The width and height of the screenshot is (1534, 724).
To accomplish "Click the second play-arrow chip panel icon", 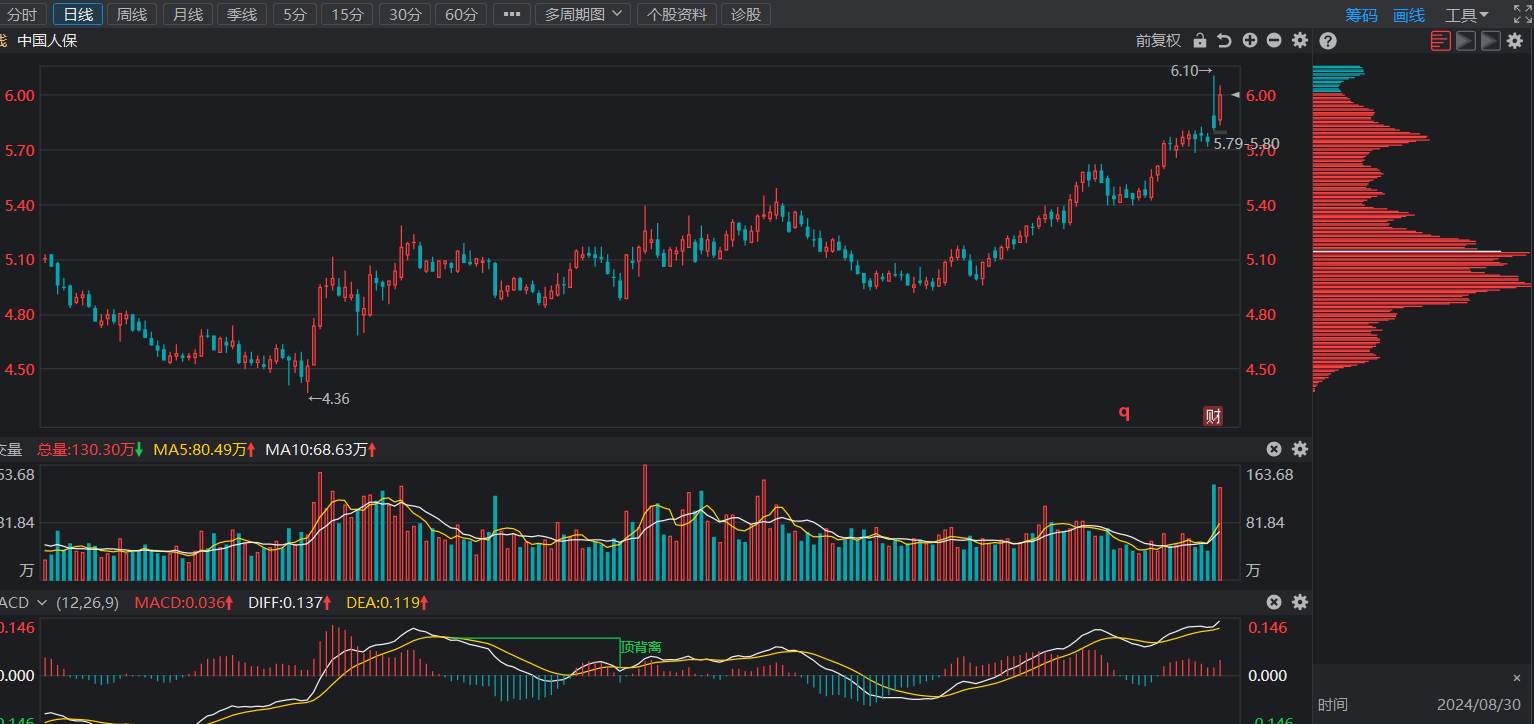I will 1491,40.
